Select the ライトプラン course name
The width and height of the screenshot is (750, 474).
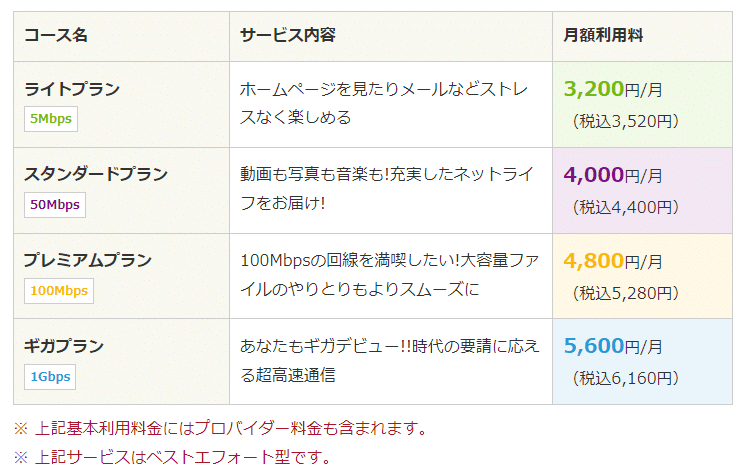coord(72,89)
